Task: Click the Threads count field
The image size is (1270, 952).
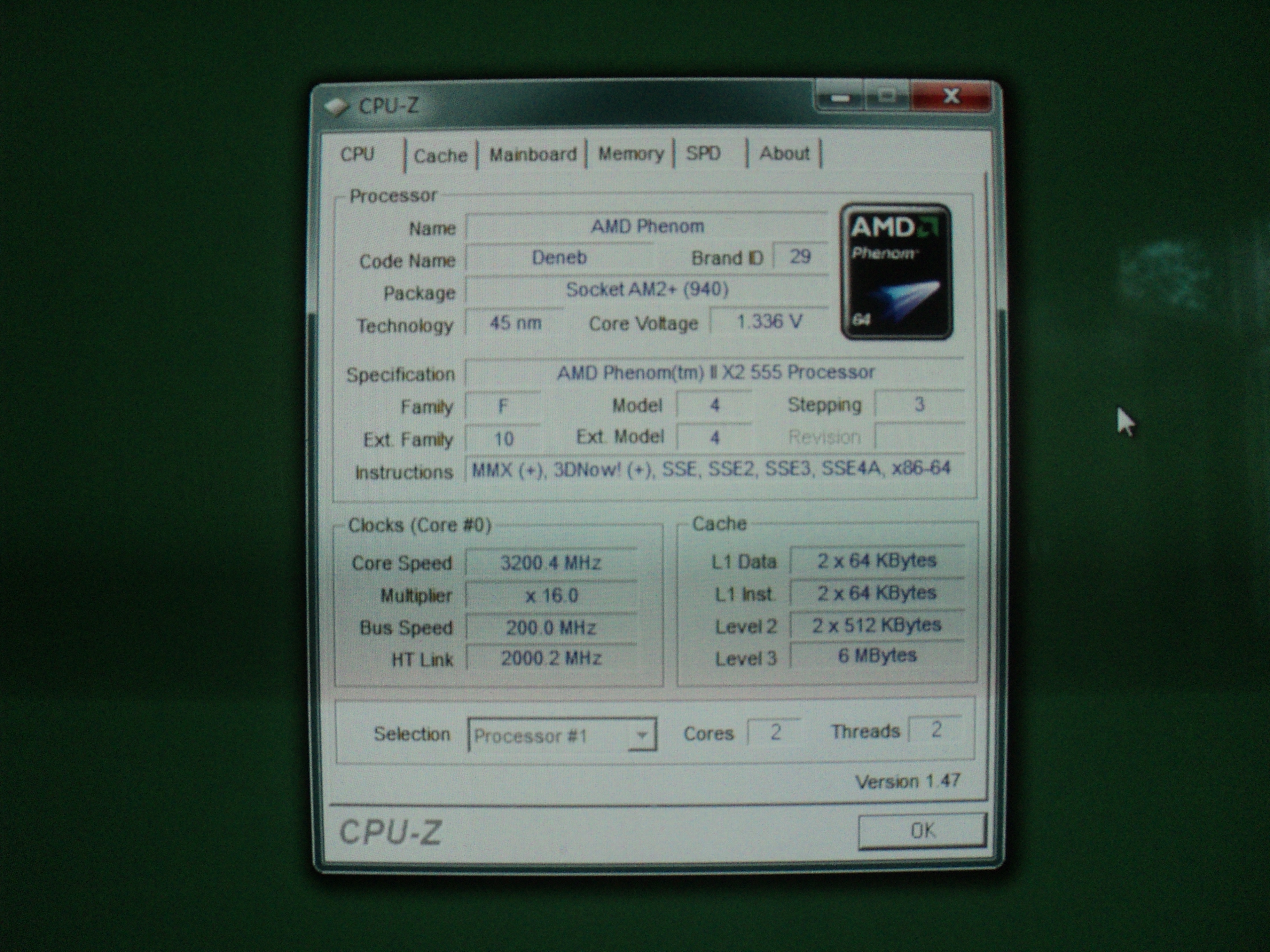Action: click(936, 729)
